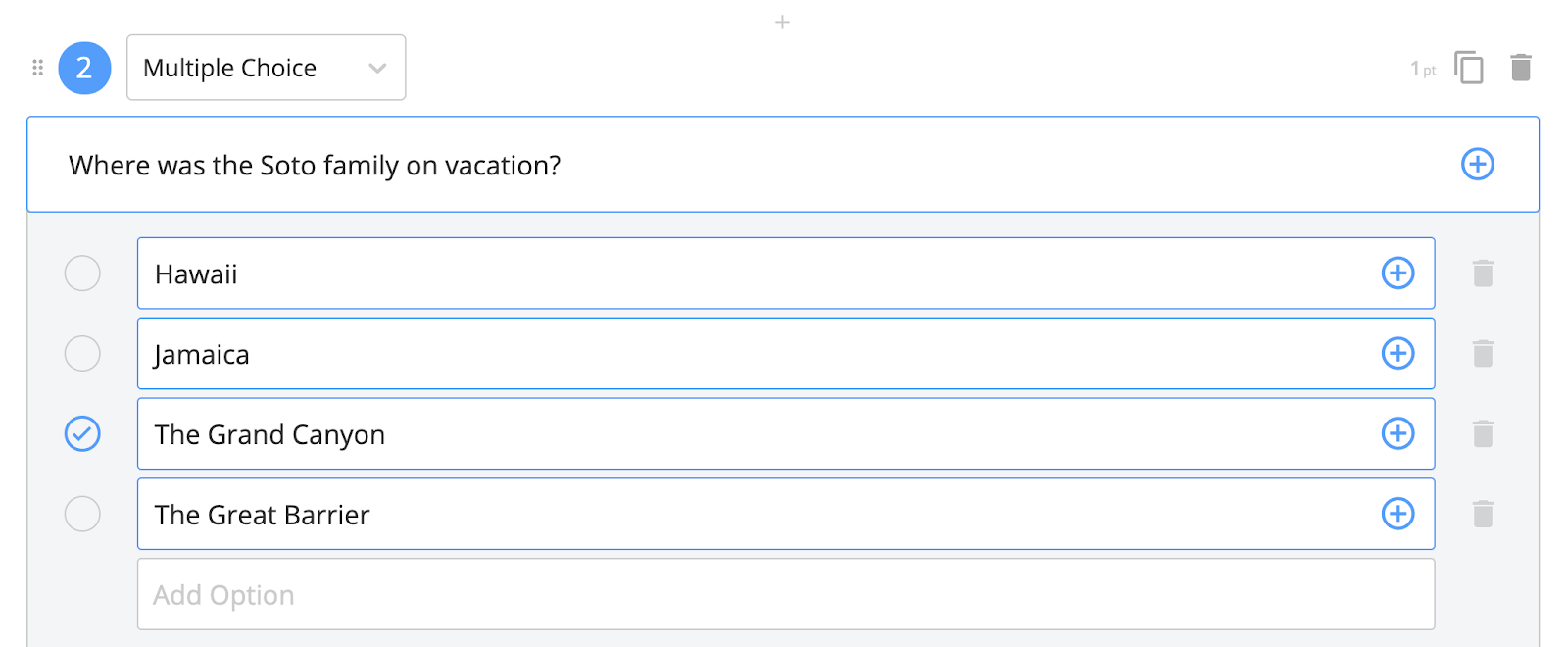Click the plus icon in the Hawaii option
The height and width of the screenshot is (647, 1568).
click(1397, 274)
